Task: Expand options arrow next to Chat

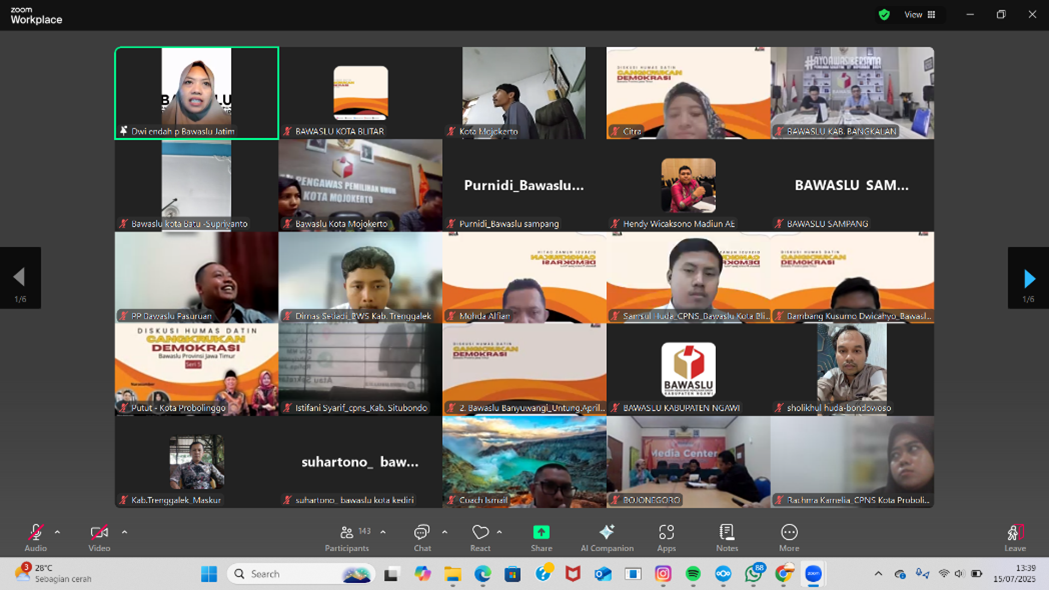Action: [x=444, y=532]
